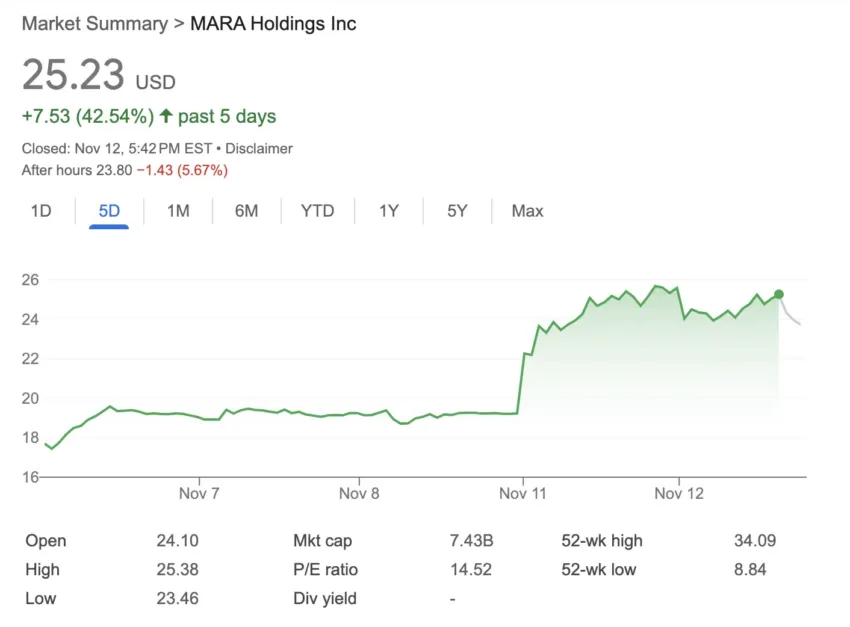Show the 1Y chart view

click(389, 211)
